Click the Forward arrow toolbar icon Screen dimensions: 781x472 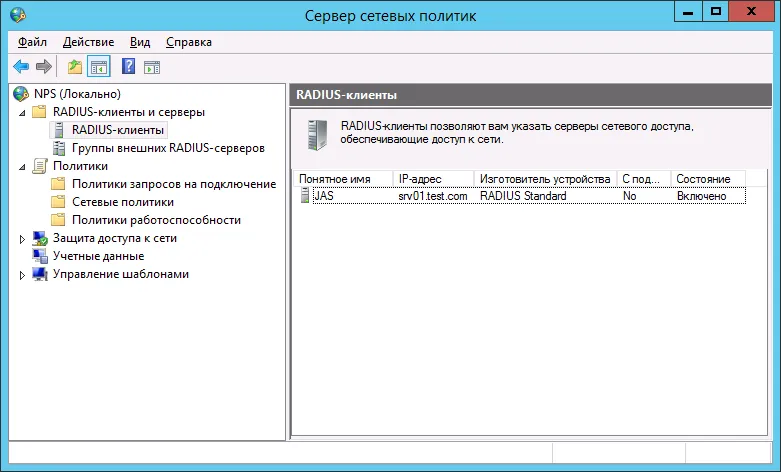pos(44,66)
